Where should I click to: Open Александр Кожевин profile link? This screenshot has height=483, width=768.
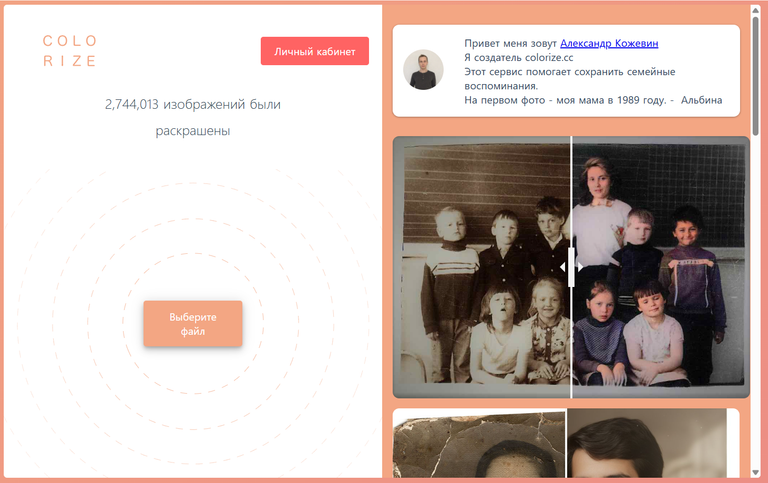pyautogui.click(x=609, y=43)
